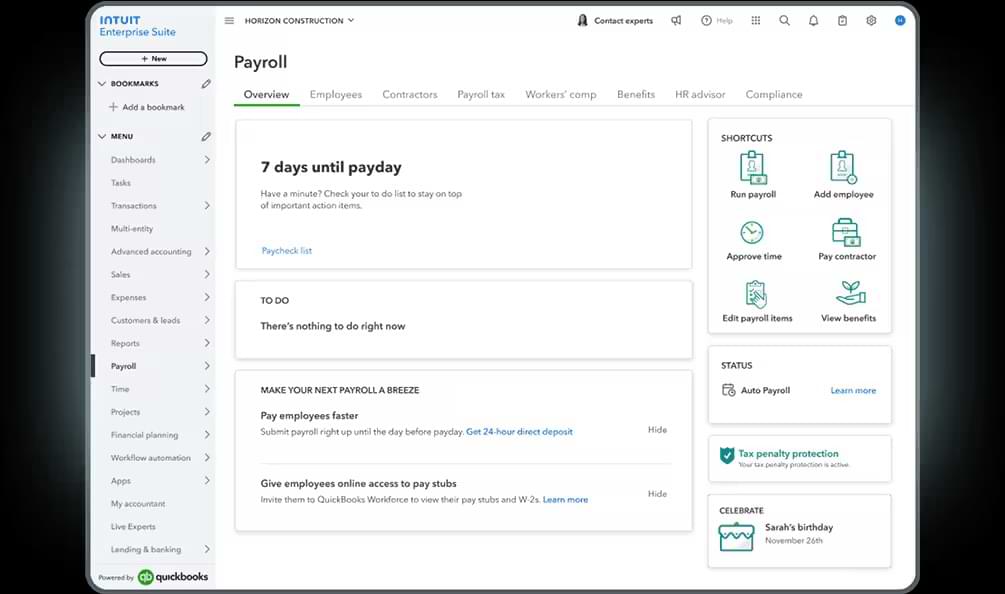Select the Overview tab
This screenshot has height=594, width=1005.
[x=266, y=94]
